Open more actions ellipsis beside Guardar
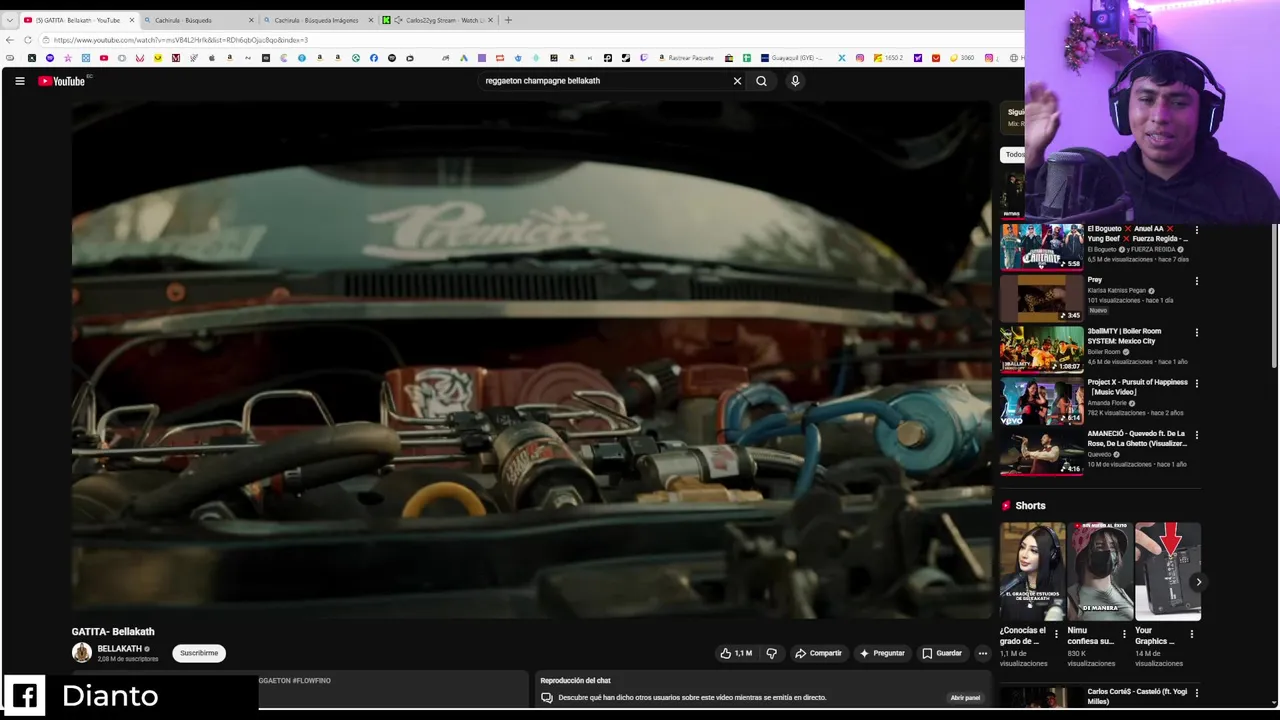1280x720 pixels. pyautogui.click(x=982, y=653)
